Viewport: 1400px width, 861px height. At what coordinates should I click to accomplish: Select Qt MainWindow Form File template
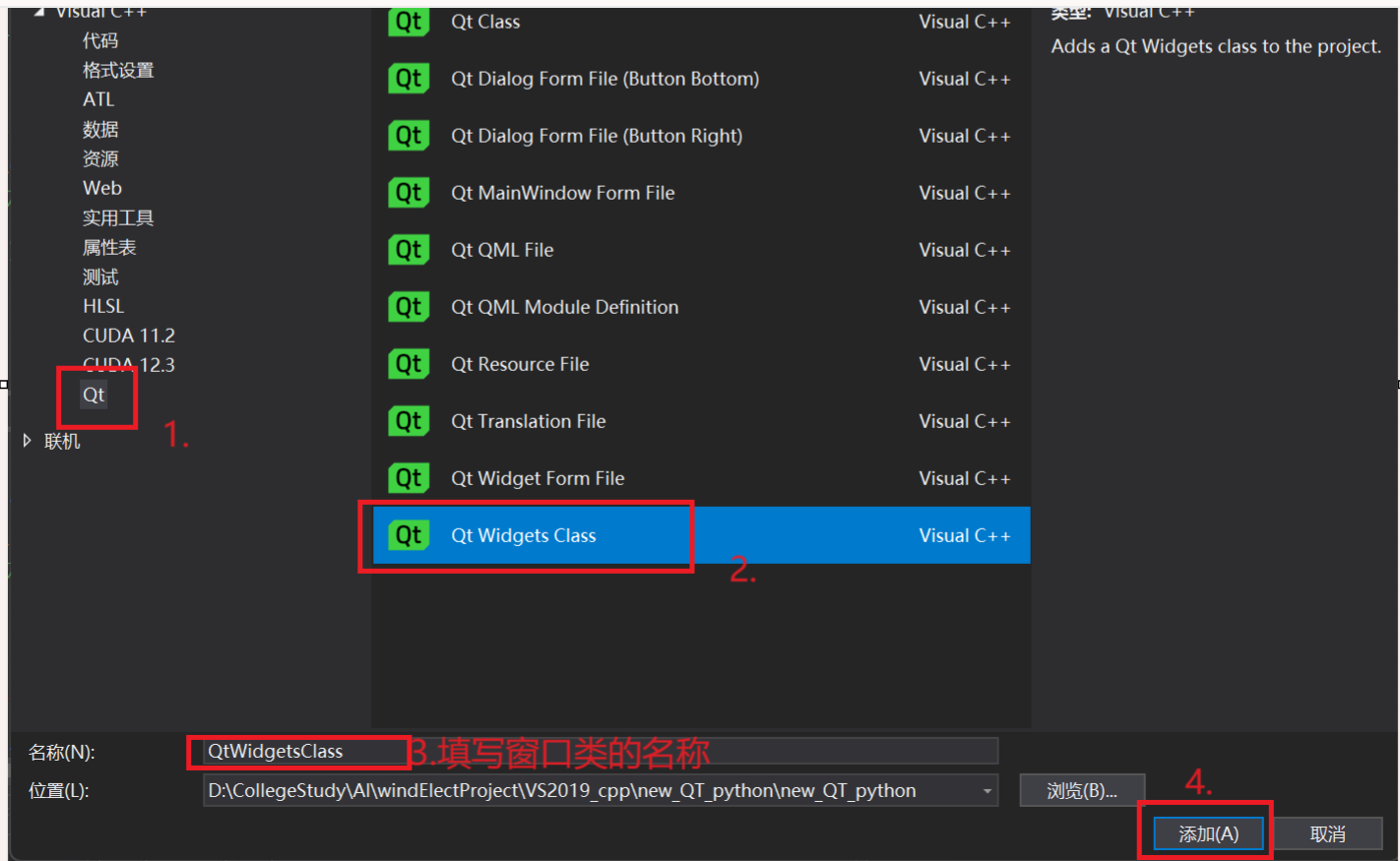(701, 193)
